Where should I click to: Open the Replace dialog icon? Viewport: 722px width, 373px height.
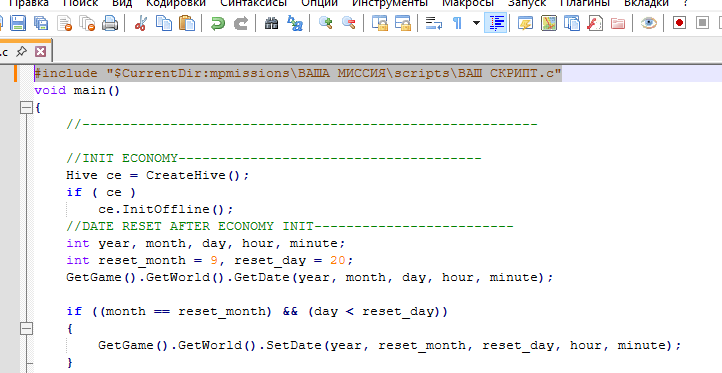295,23
